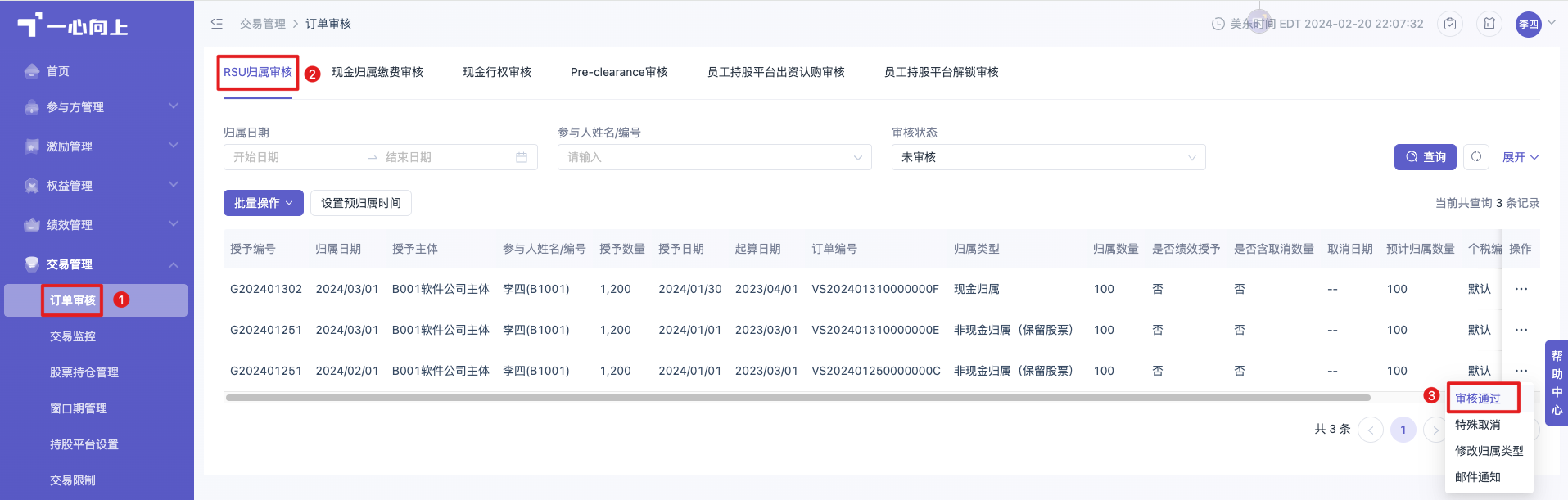
Task: Choose 邮件通知 in context menu
Action: (x=1478, y=477)
